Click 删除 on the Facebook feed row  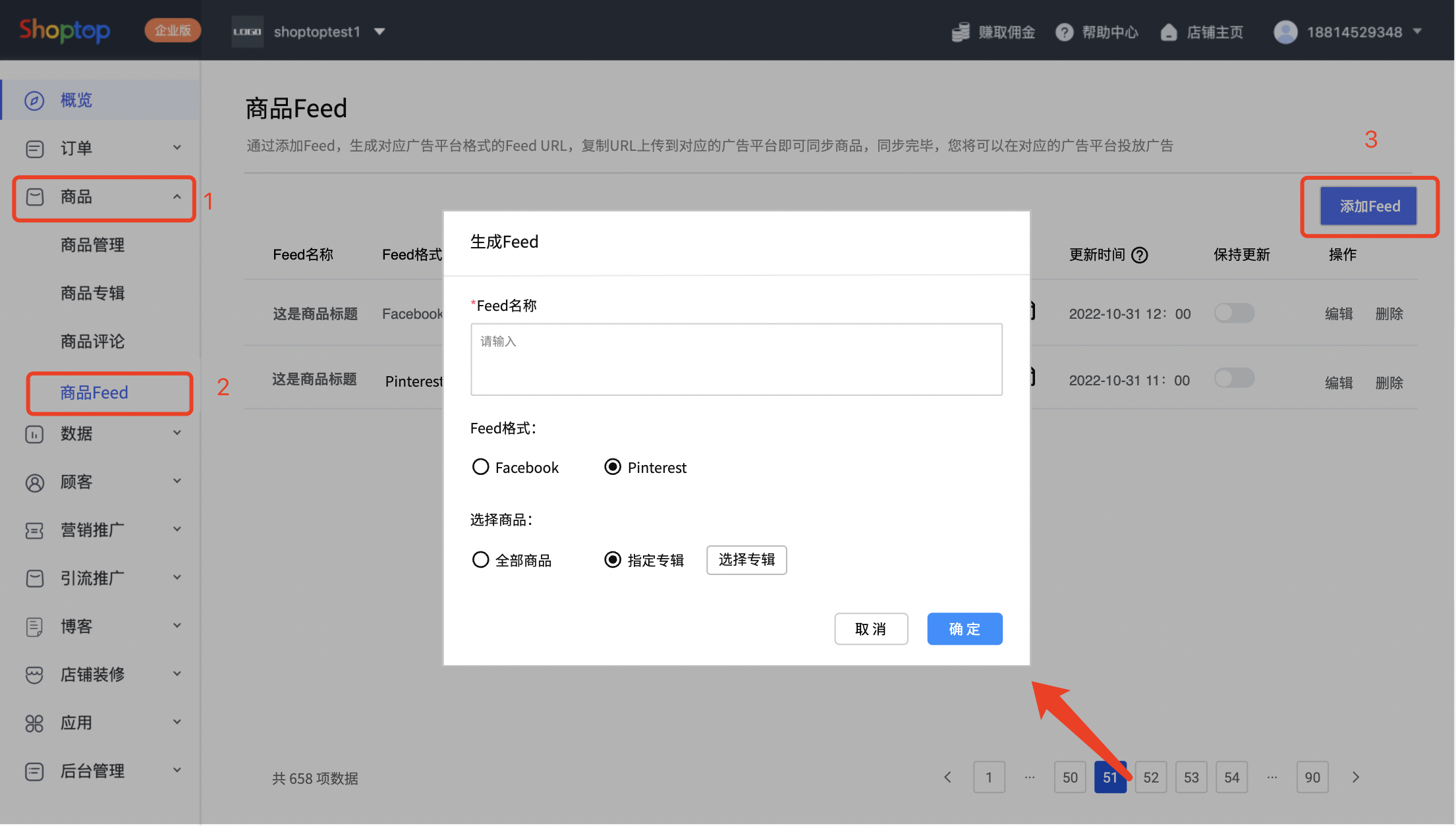pyautogui.click(x=1389, y=314)
